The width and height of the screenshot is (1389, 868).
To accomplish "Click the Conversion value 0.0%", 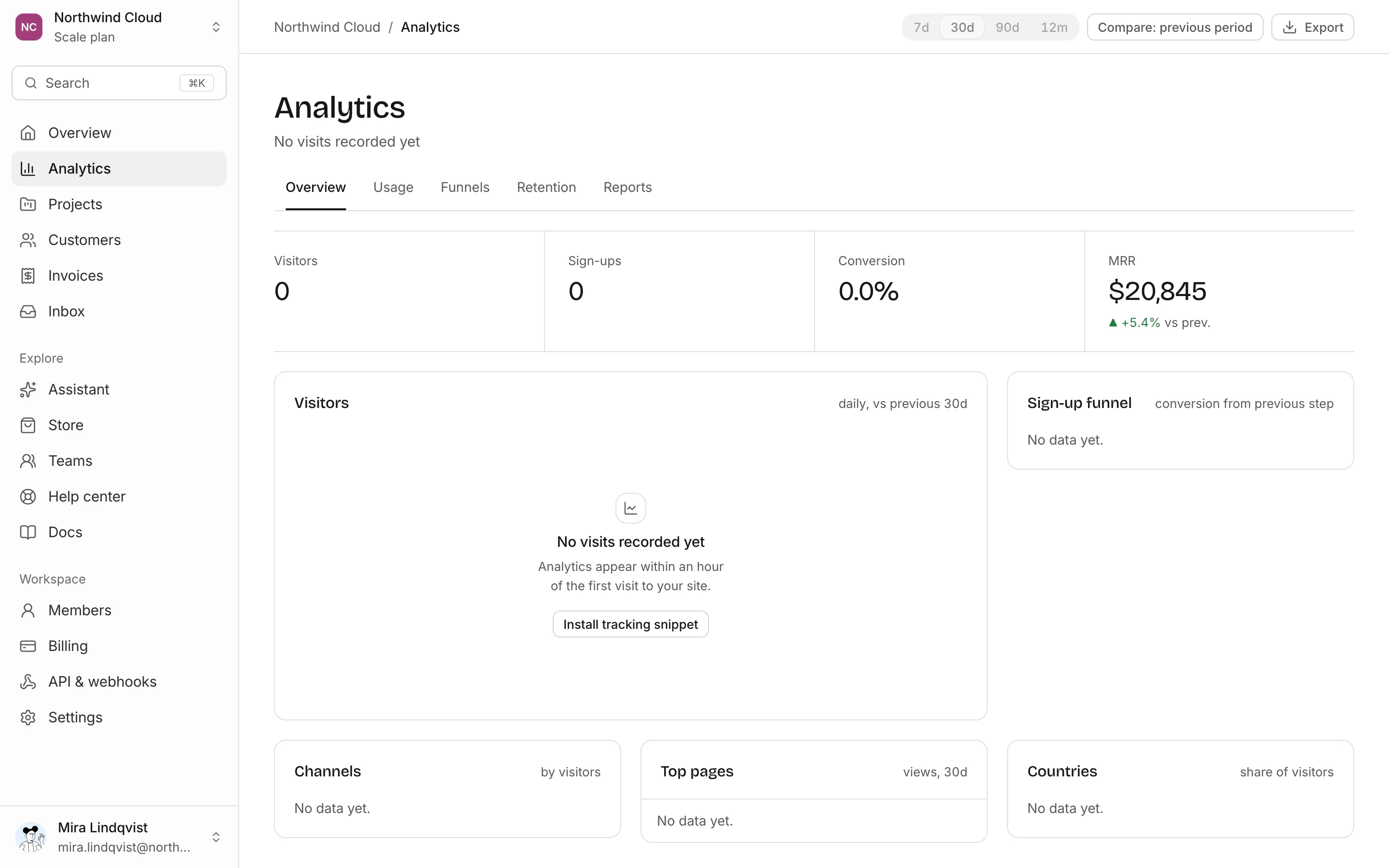I will pyautogui.click(x=869, y=291).
